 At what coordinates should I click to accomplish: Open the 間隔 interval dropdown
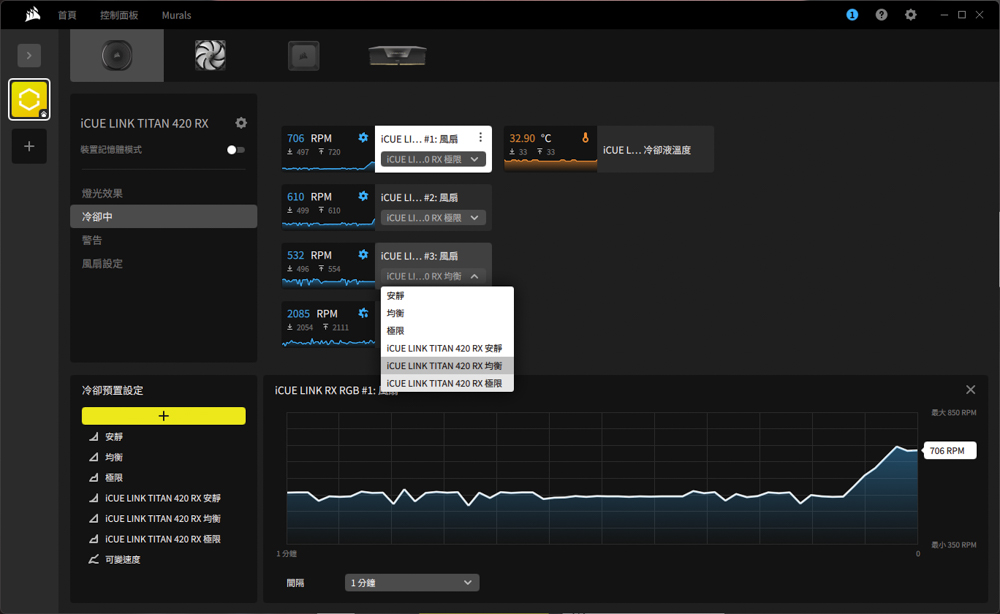coord(412,583)
